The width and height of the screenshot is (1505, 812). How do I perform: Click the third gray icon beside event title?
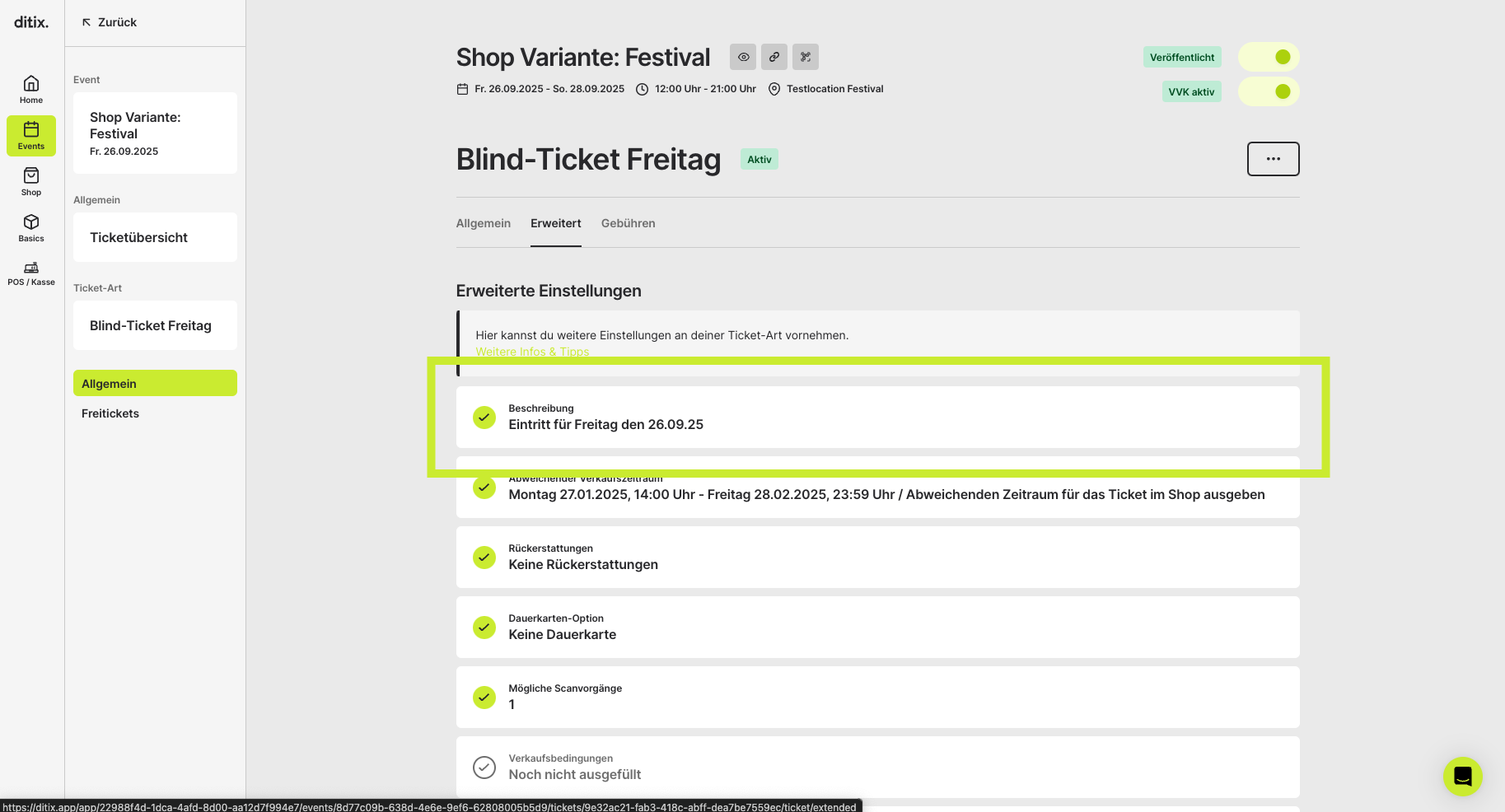pos(806,57)
